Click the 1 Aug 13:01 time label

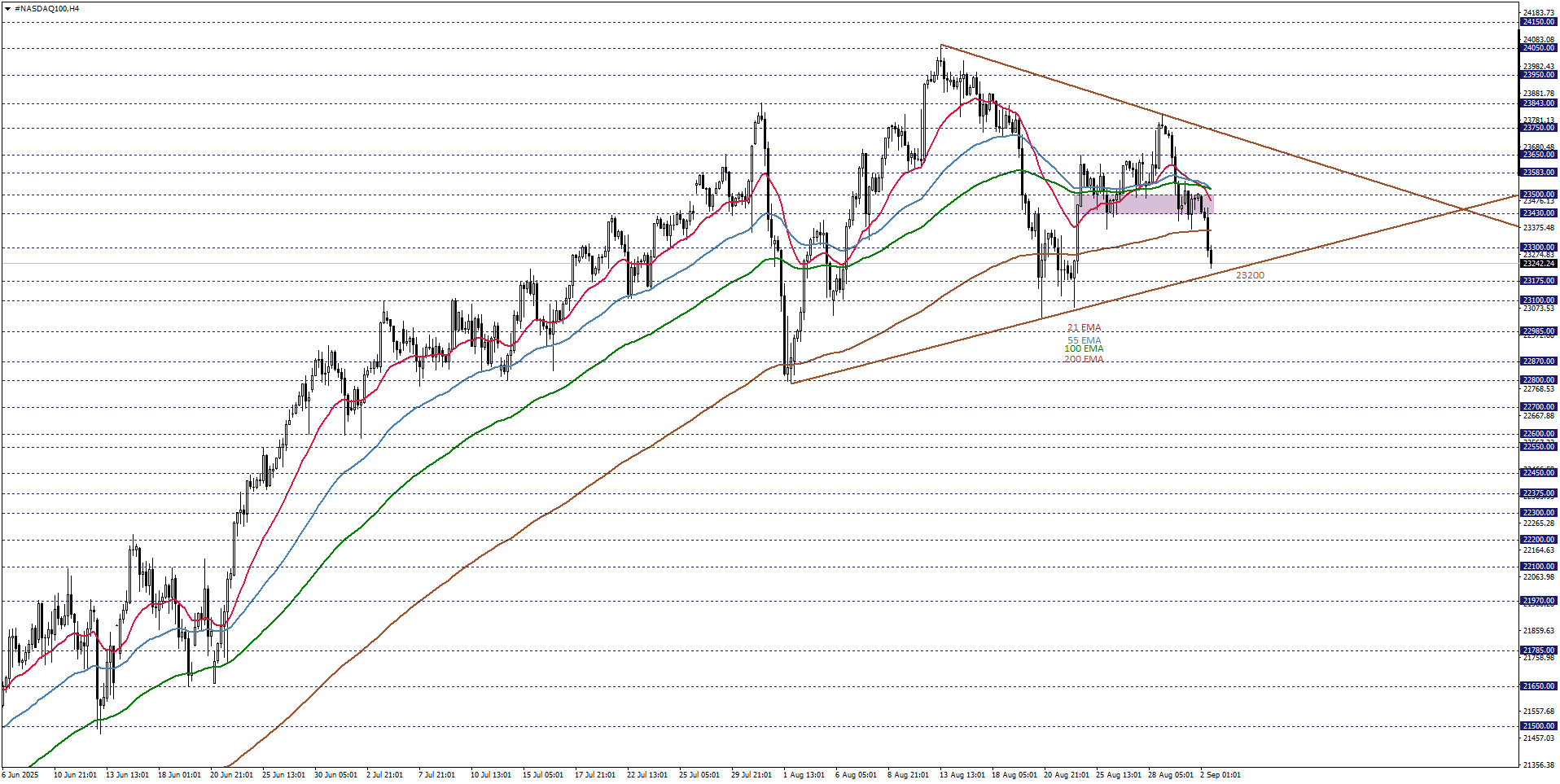(x=804, y=775)
